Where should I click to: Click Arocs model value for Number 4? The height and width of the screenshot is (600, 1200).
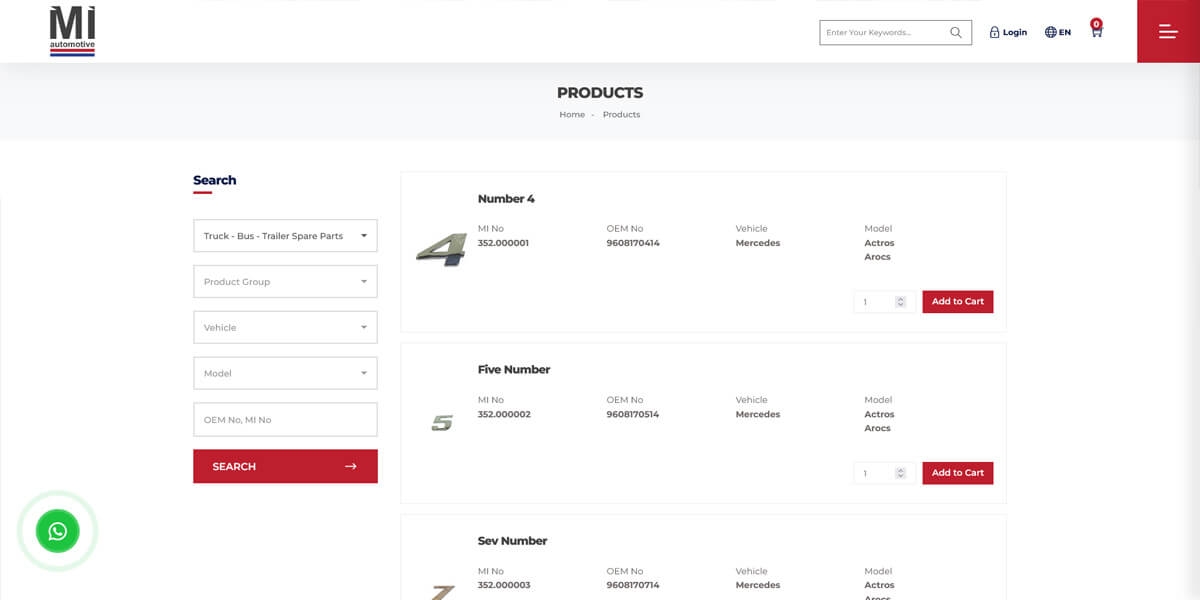(877, 257)
